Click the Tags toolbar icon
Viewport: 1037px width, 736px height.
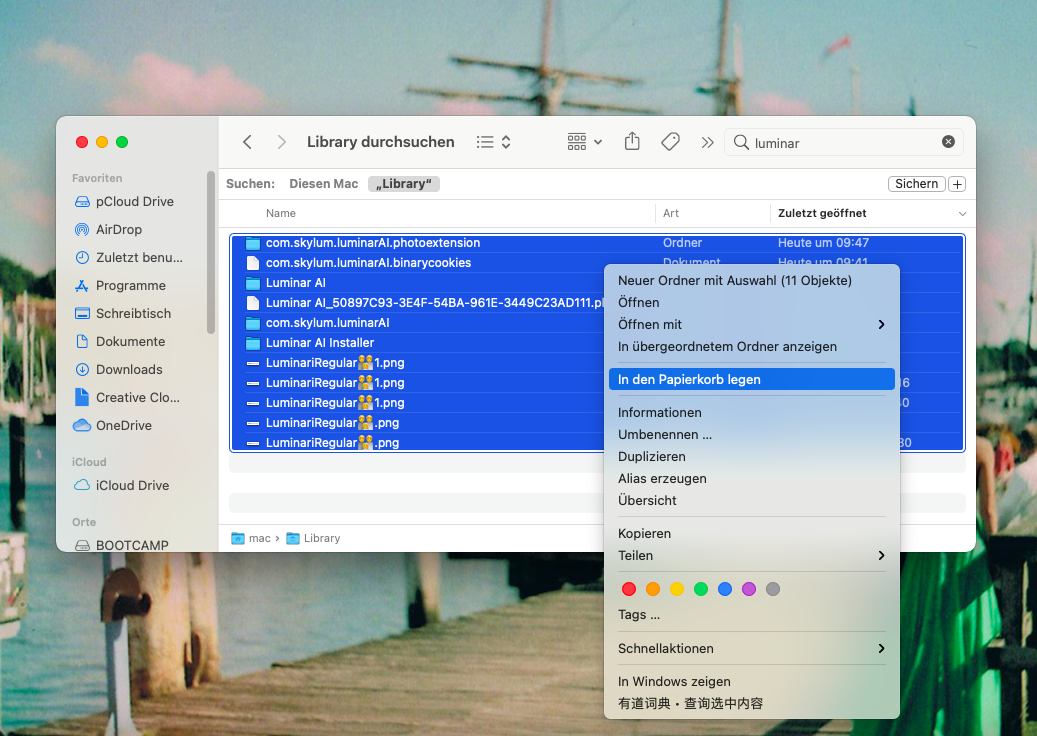point(670,142)
